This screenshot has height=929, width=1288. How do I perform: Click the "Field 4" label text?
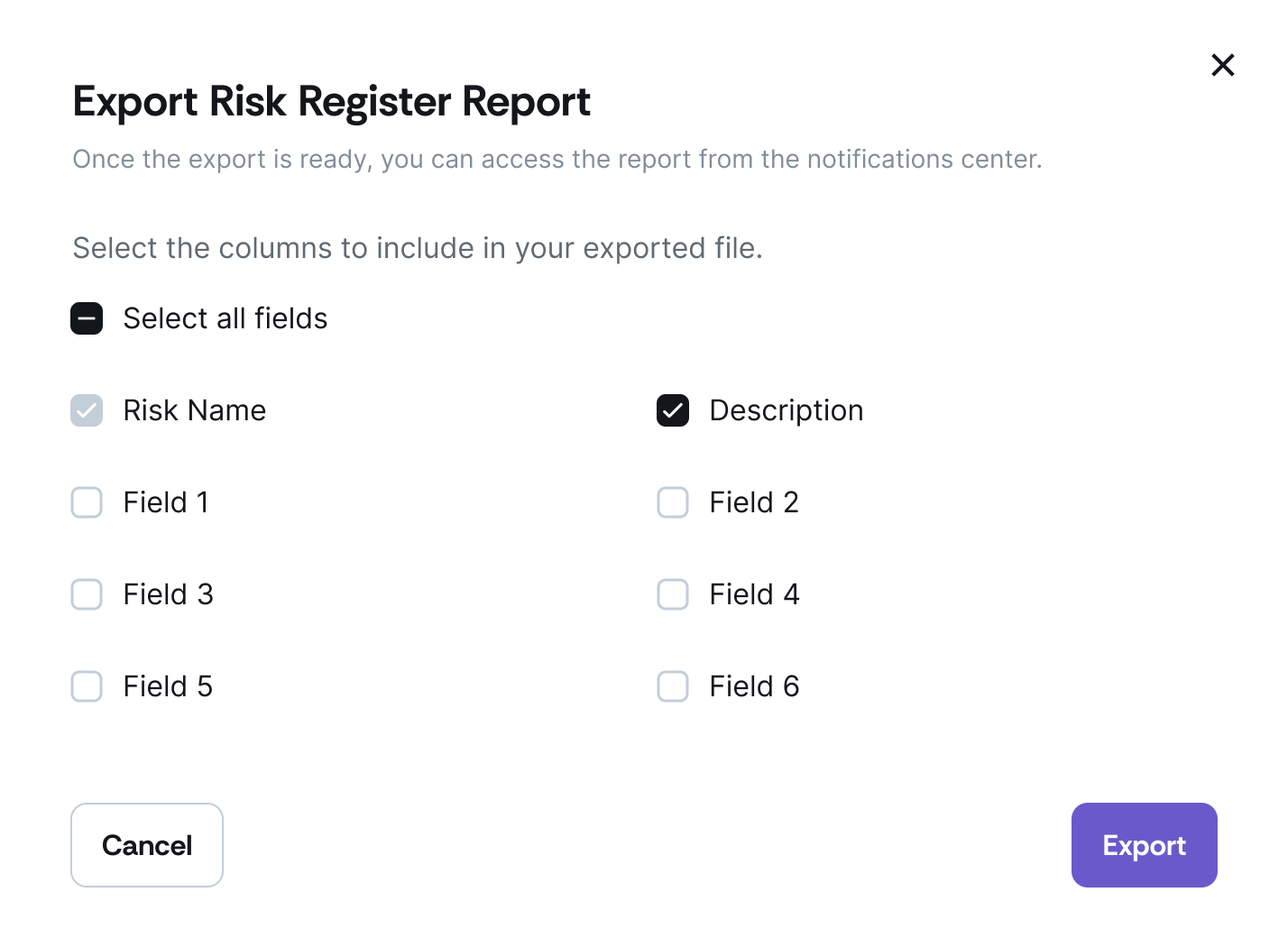[754, 594]
